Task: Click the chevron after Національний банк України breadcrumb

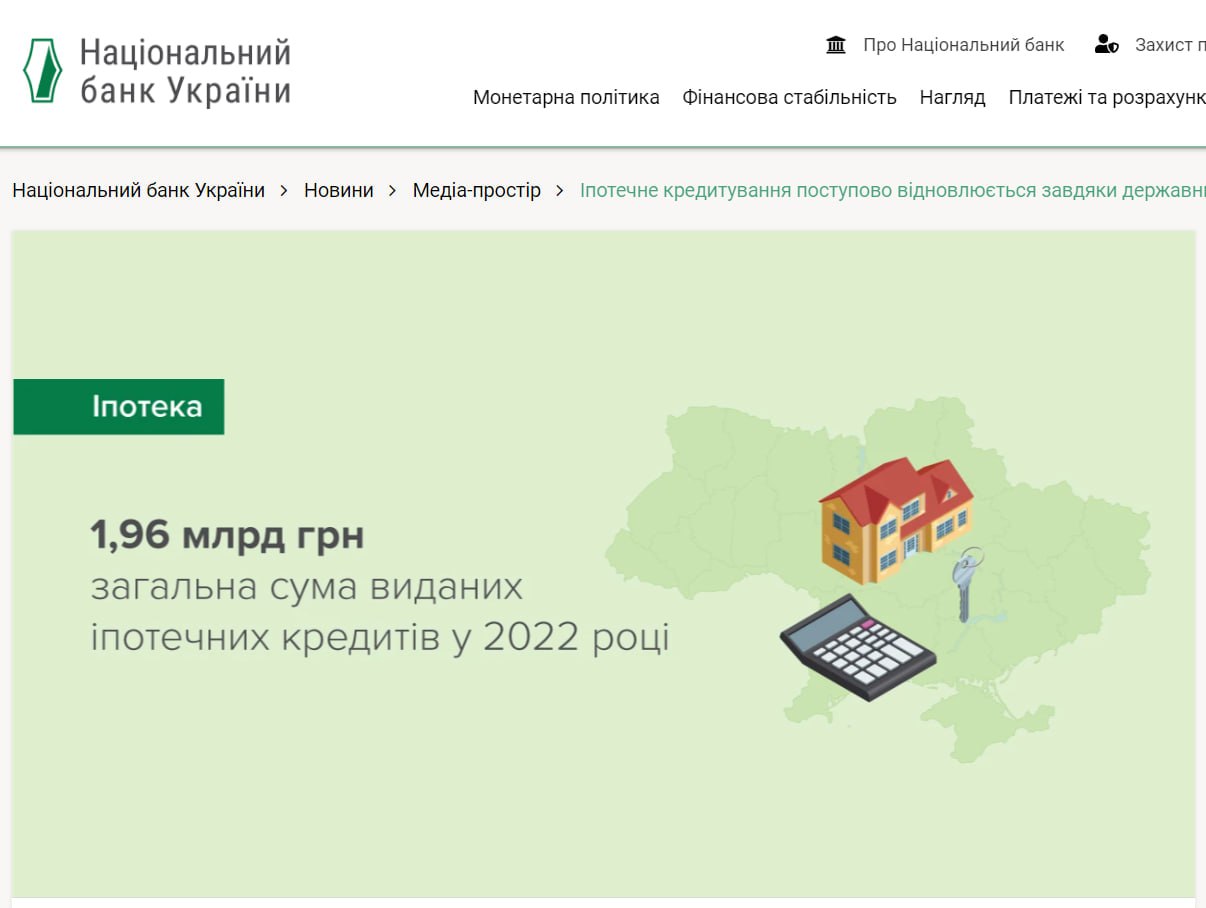Action: 285,190
